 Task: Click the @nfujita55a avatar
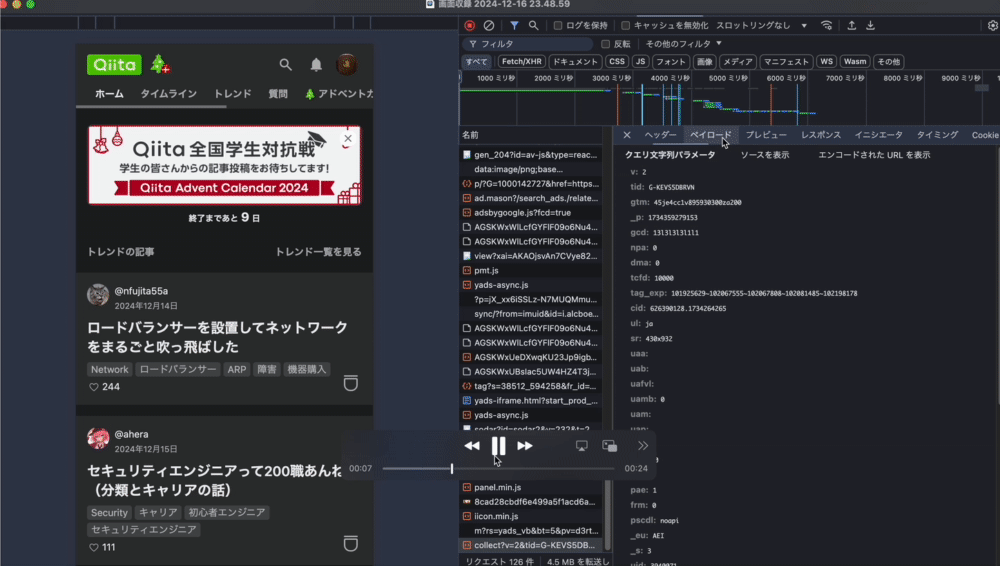coord(98,295)
